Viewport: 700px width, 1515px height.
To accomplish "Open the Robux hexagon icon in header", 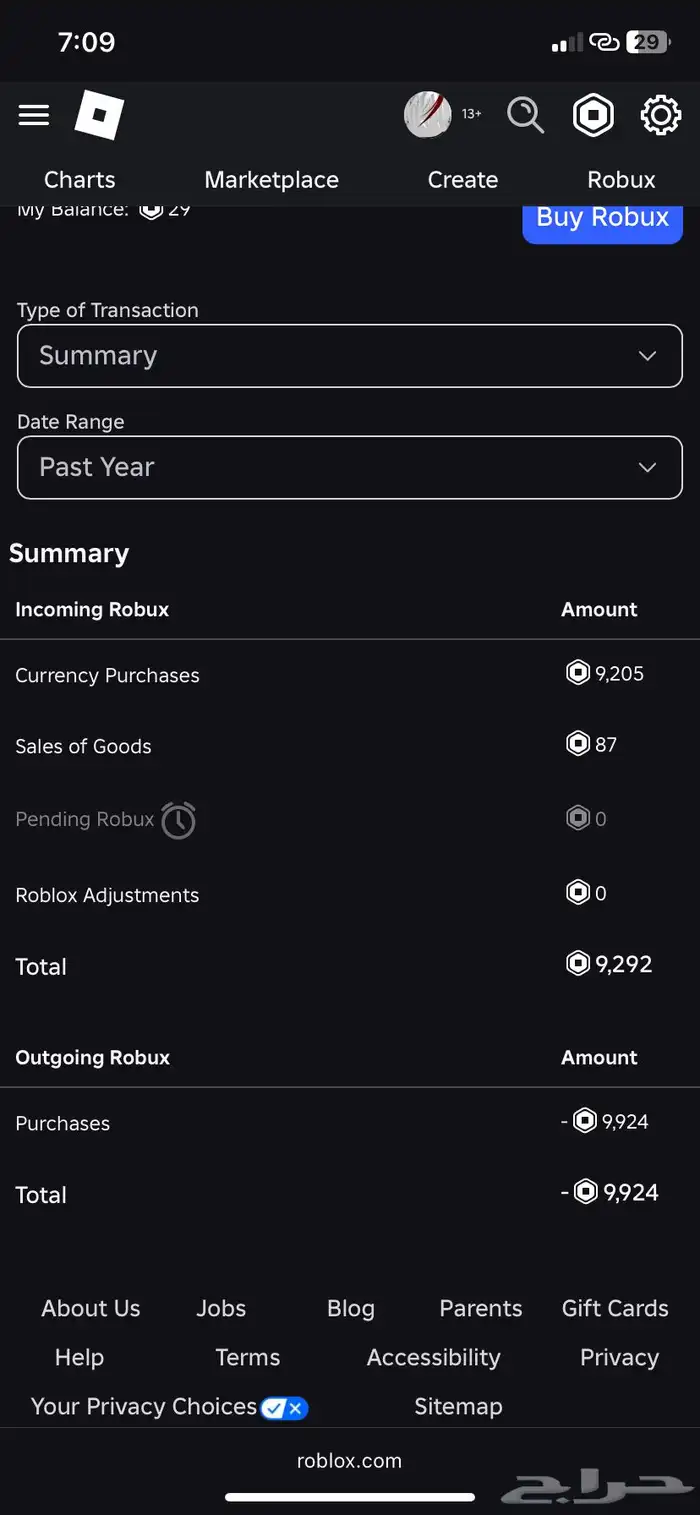I will pyautogui.click(x=593, y=116).
